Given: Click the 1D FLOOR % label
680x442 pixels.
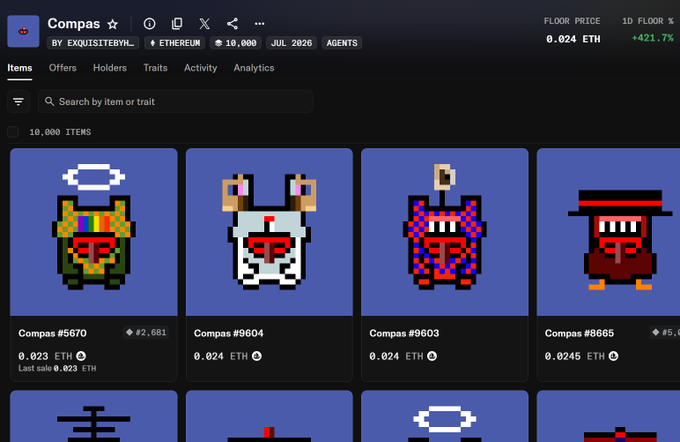Looking at the screenshot, I should [x=648, y=21].
